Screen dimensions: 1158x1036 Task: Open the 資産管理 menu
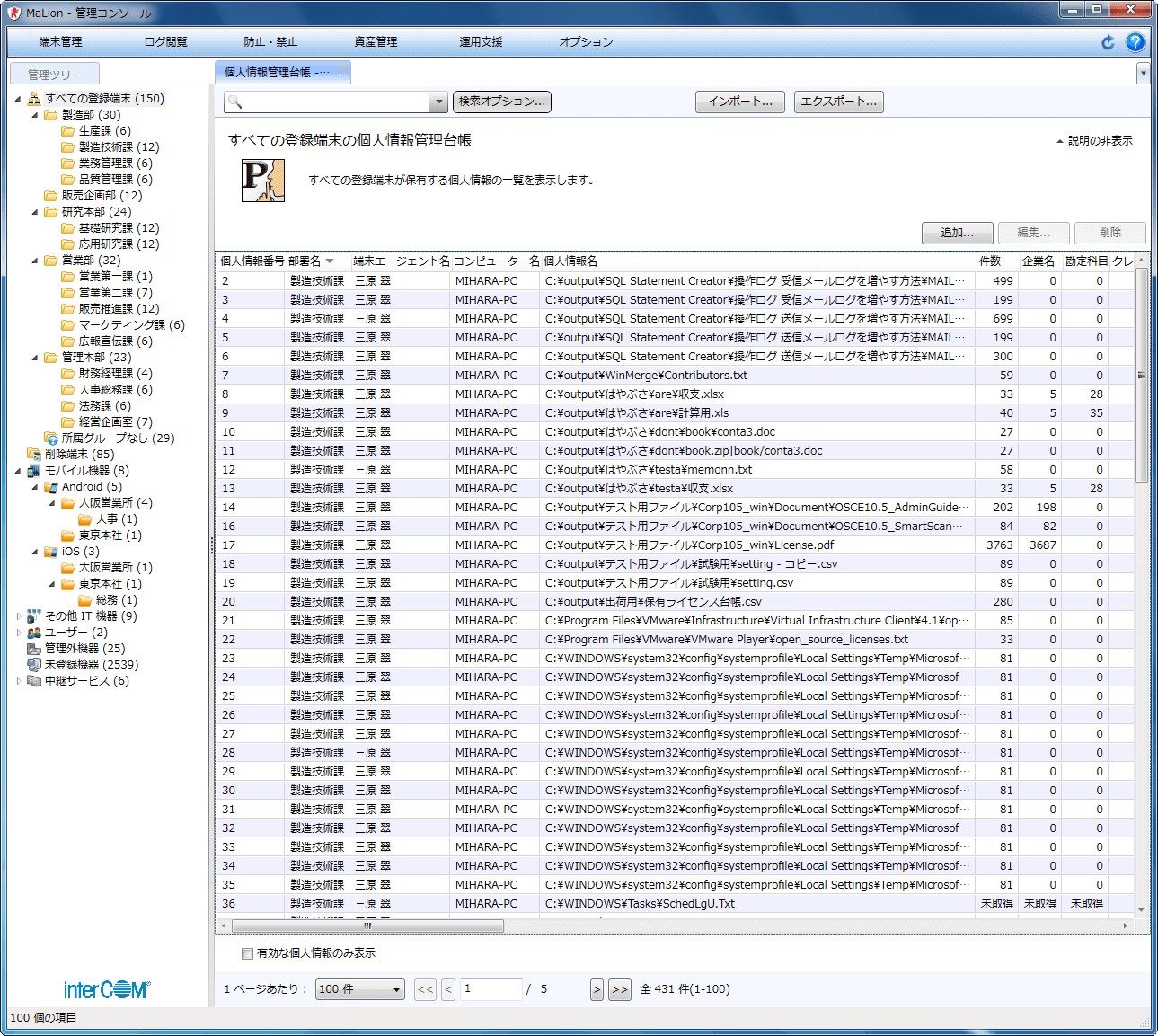coord(376,42)
